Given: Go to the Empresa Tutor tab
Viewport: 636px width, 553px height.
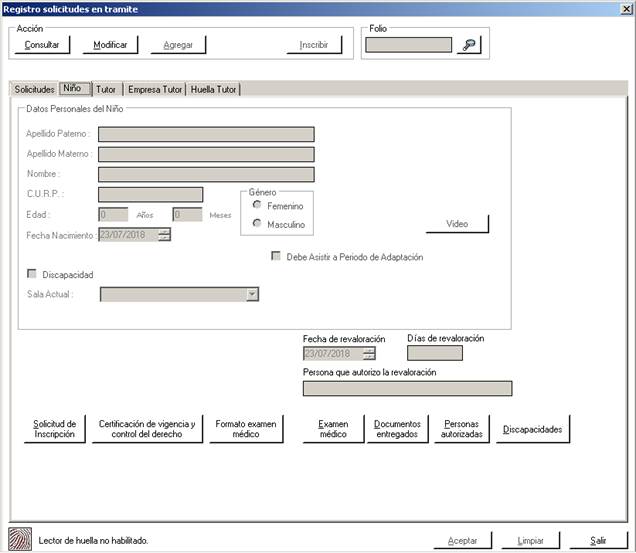Looking at the screenshot, I should click(x=155, y=89).
